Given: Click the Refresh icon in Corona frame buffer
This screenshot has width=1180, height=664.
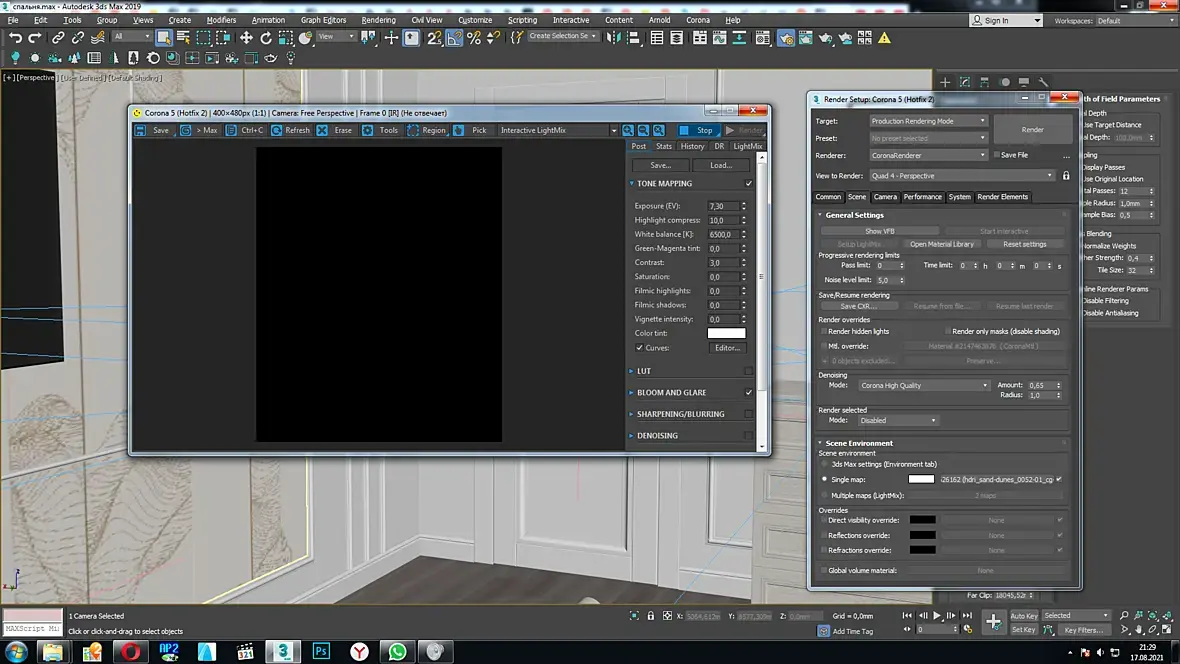Looking at the screenshot, I should click(277, 130).
